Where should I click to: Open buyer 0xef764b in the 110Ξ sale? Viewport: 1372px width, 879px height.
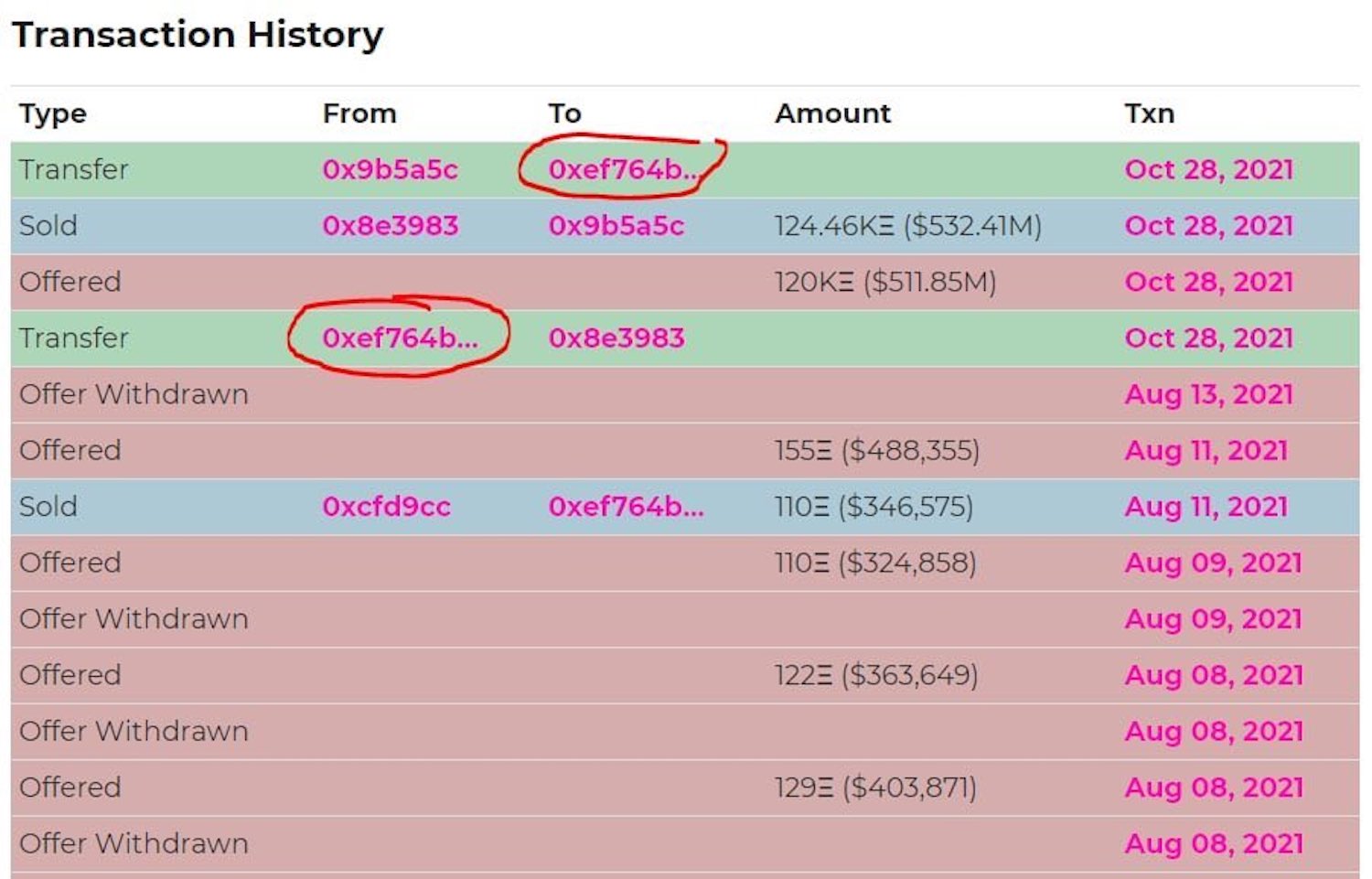tap(626, 507)
